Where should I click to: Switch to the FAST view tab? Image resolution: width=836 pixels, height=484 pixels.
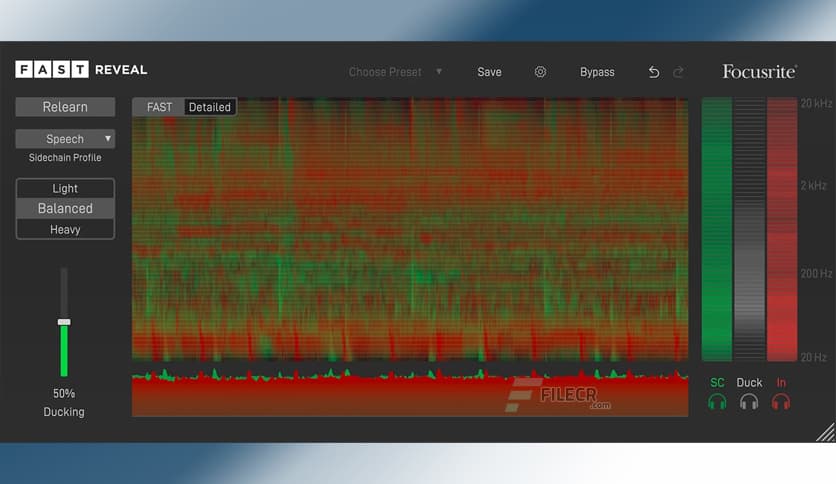[x=159, y=107]
